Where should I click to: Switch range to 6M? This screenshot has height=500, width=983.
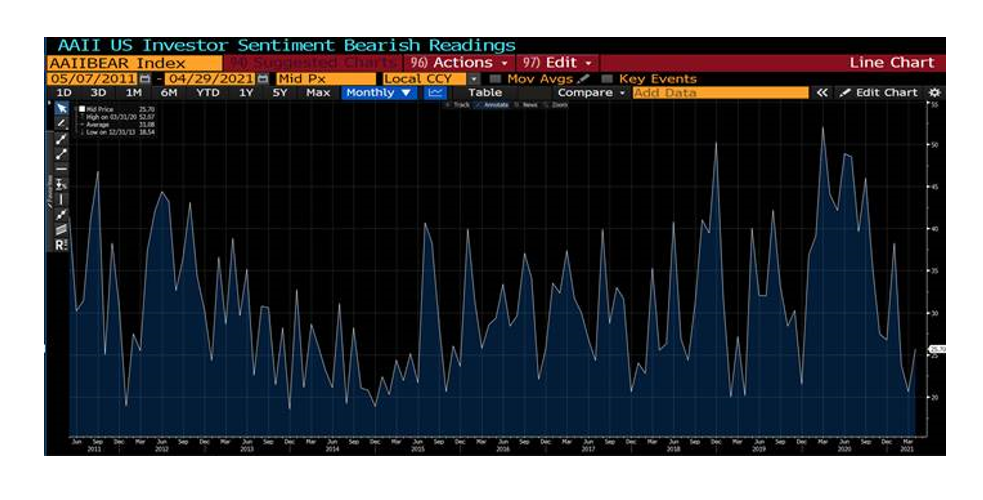coord(169,93)
